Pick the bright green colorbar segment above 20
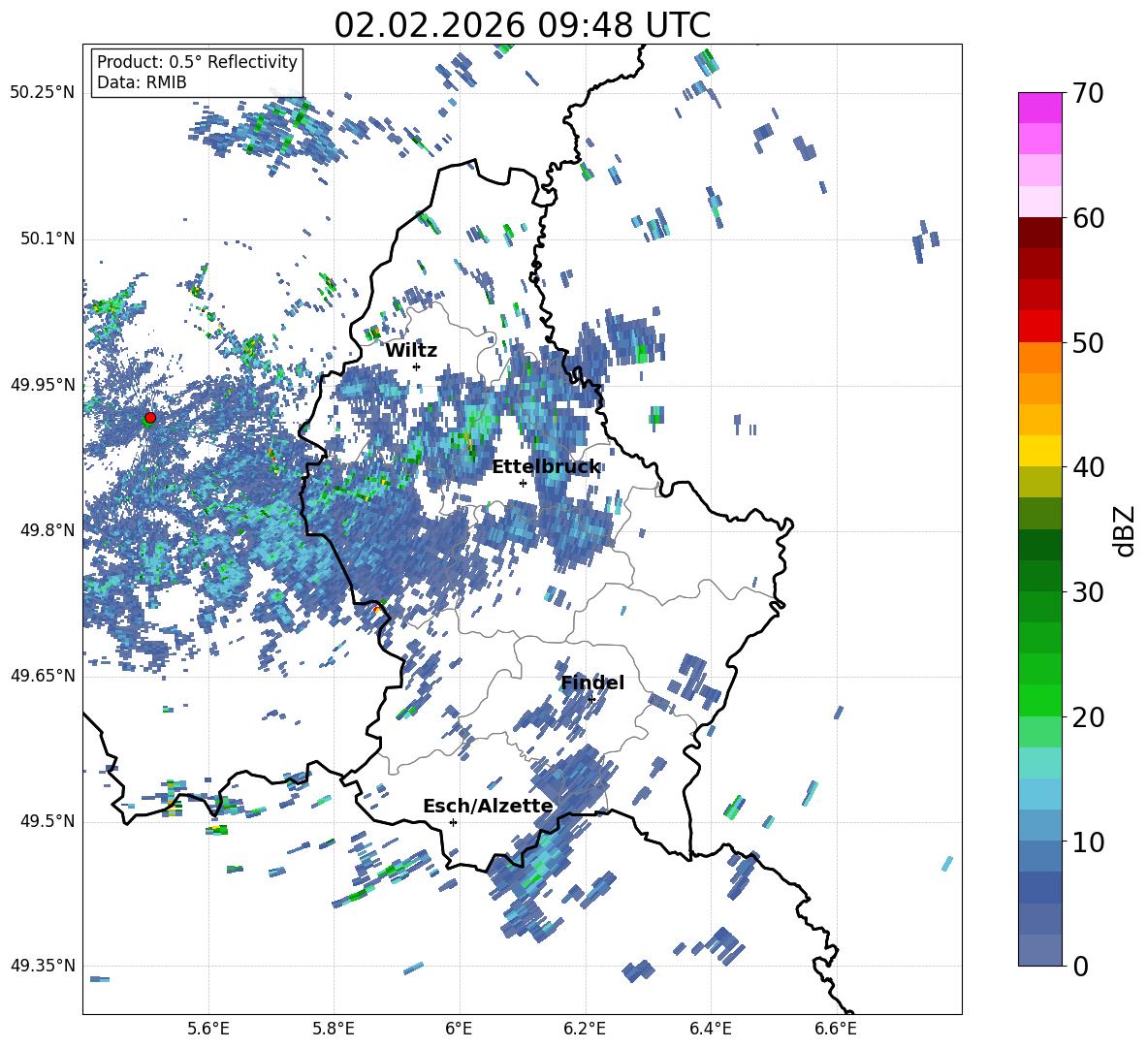This screenshot has height=1048, width=1148. pyautogui.click(x=1039, y=700)
